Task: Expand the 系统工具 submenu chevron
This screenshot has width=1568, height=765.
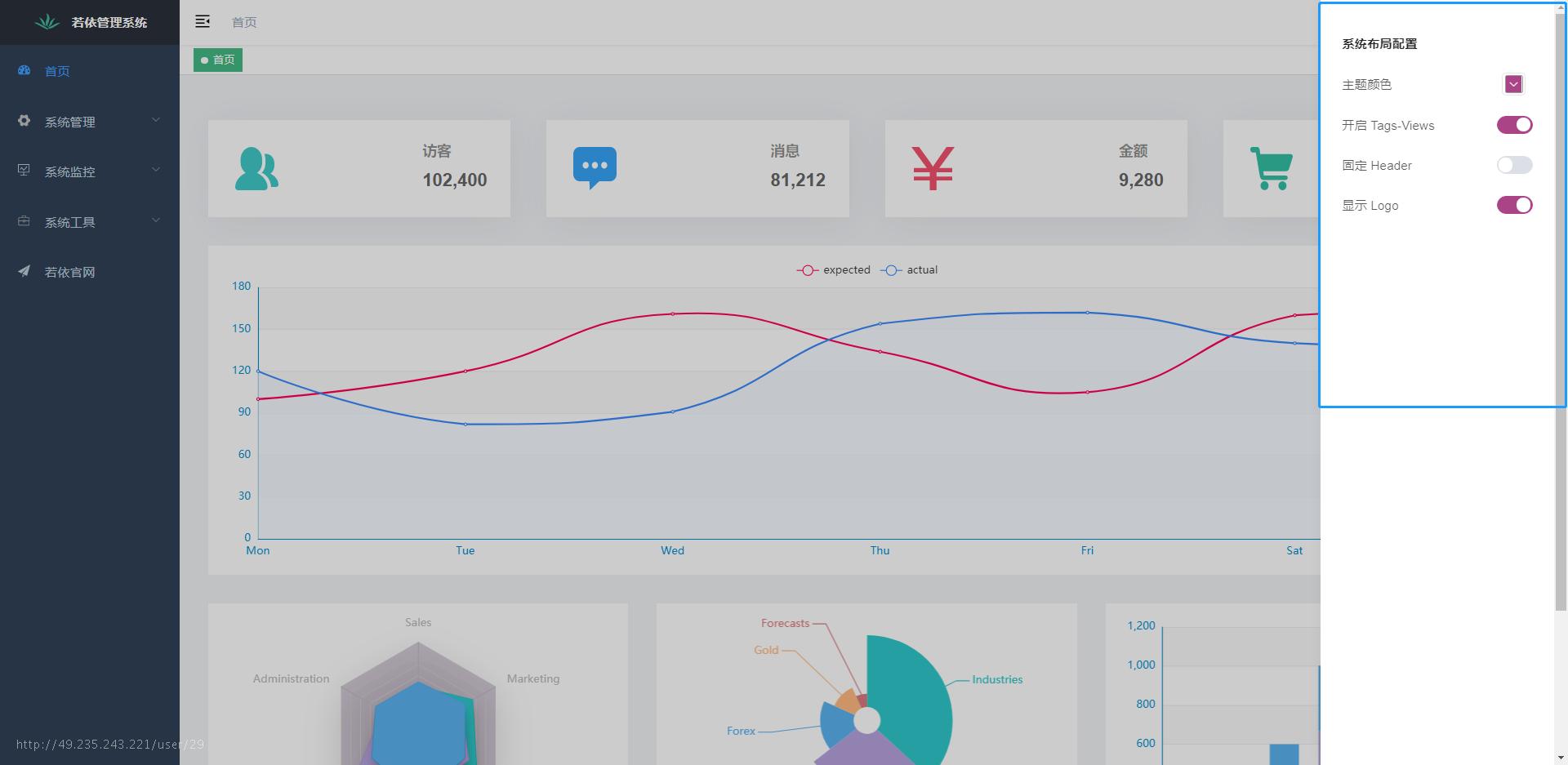Action: pos(156,220)
